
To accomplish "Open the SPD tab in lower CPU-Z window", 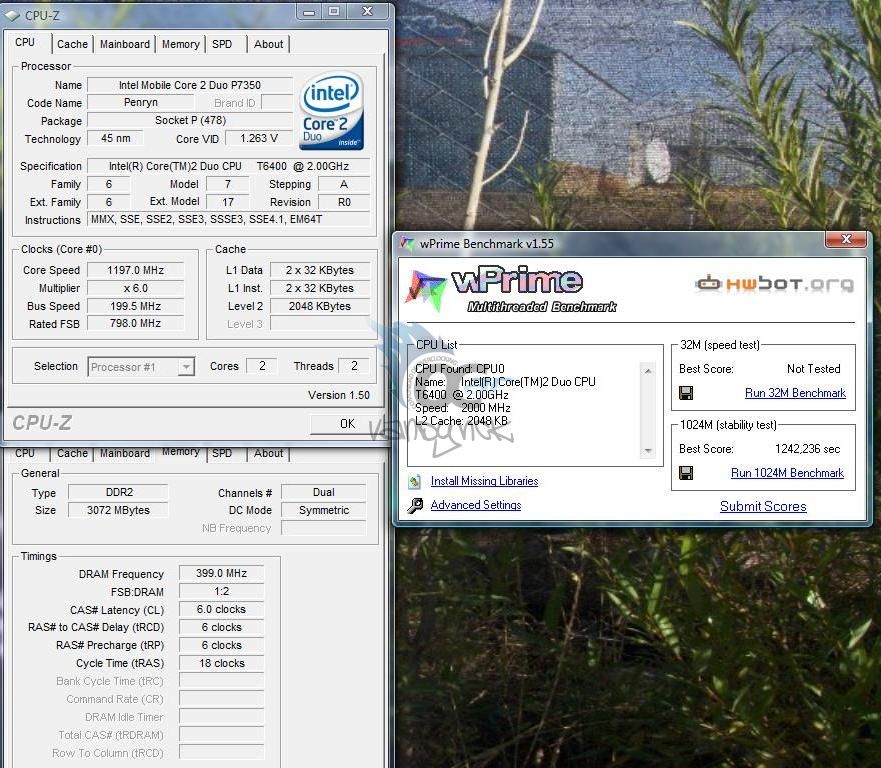I will [222, 453].
